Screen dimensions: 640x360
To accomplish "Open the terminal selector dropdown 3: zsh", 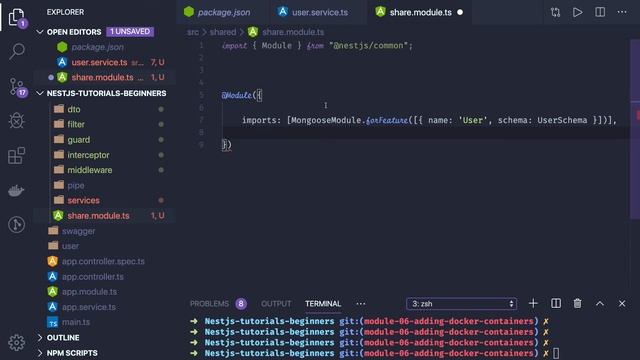I will click(462, 304).
